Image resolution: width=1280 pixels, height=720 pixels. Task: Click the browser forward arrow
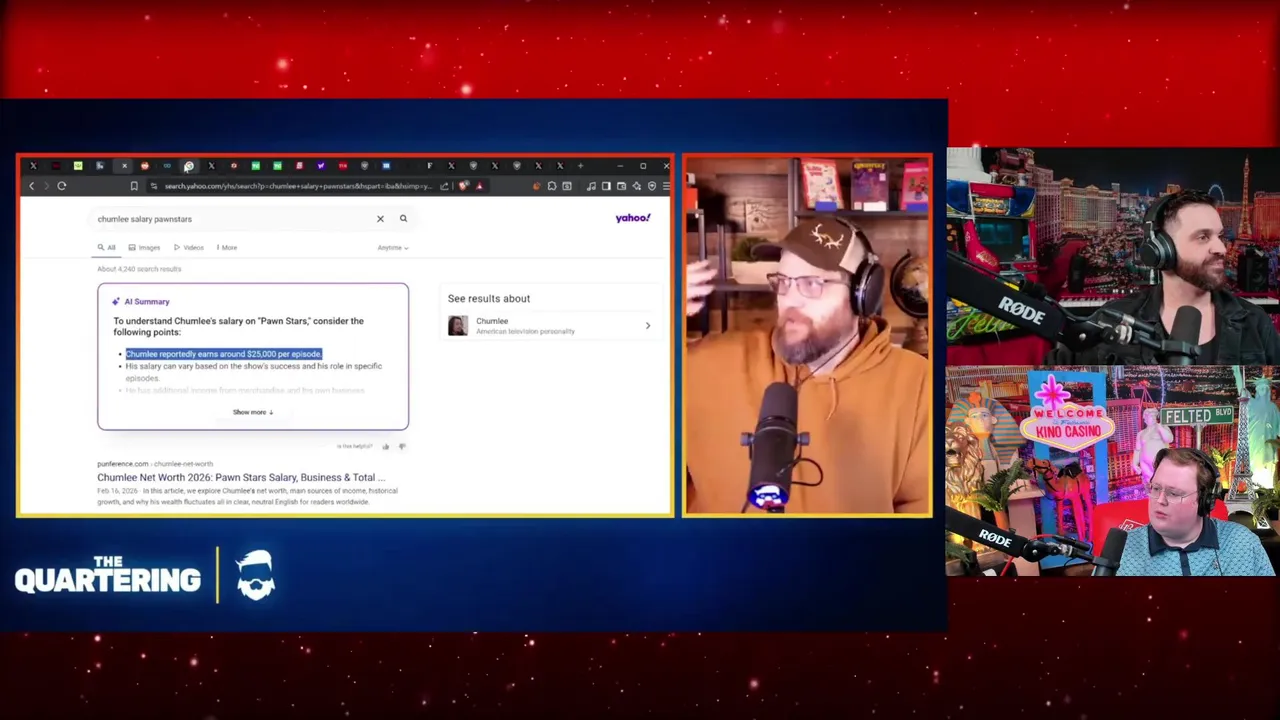coord(46,186)
